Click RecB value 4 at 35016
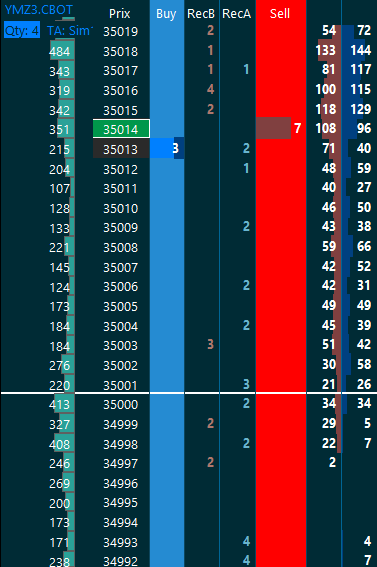The width and height of the screenshot is (377, 567). (210, 89)
